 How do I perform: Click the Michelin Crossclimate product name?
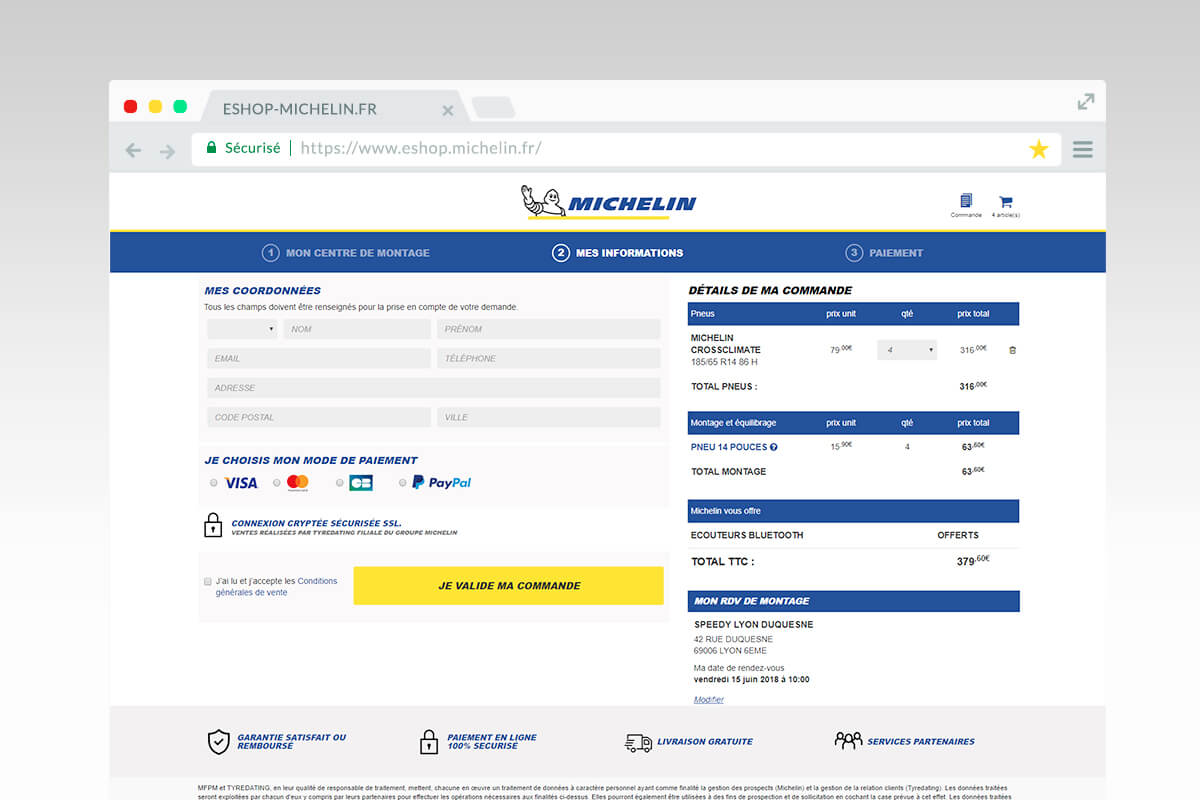tap(726, 344)
